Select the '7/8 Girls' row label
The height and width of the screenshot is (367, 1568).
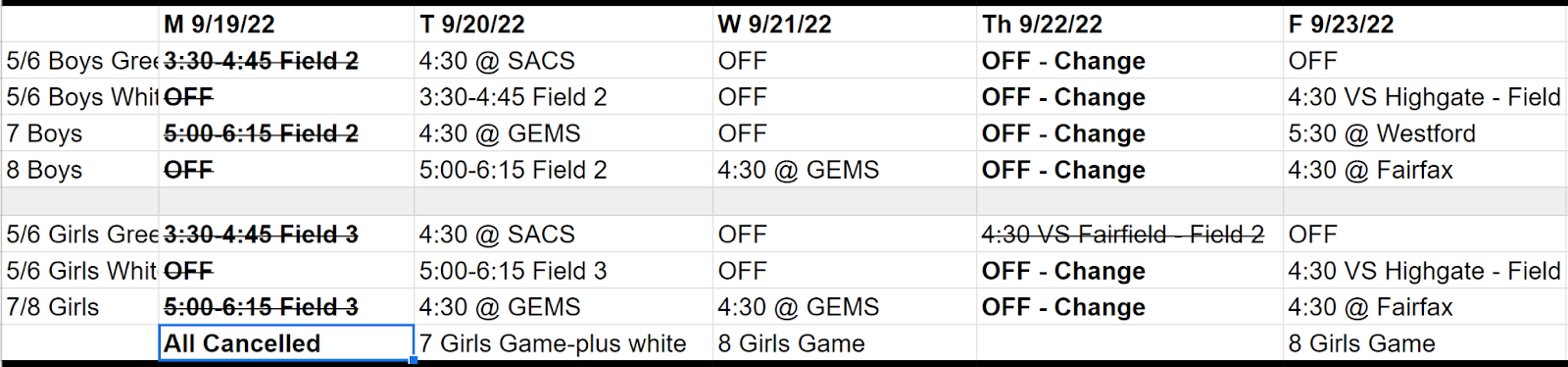tap(80, 307)
